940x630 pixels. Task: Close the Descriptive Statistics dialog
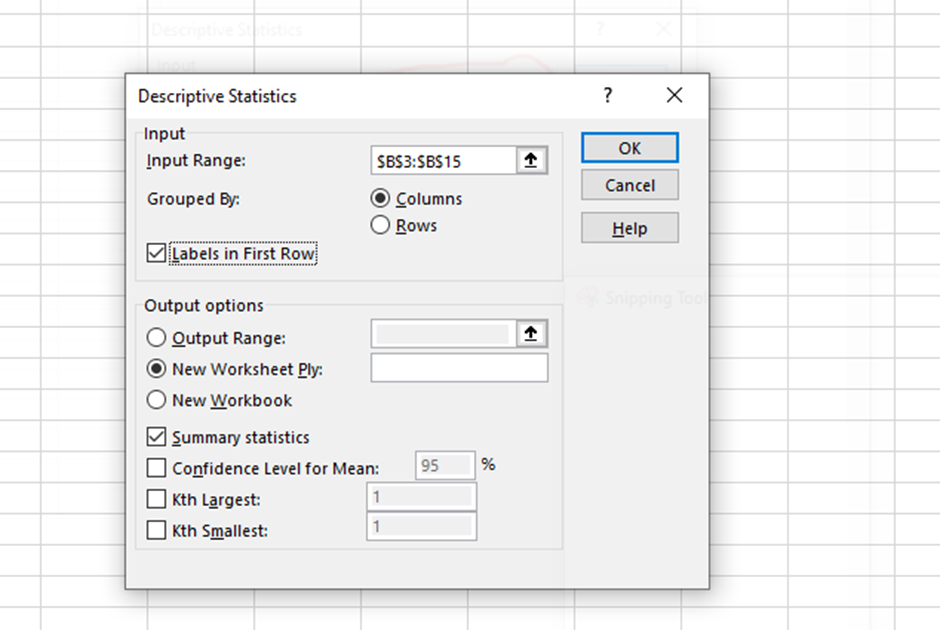[674, 95]
